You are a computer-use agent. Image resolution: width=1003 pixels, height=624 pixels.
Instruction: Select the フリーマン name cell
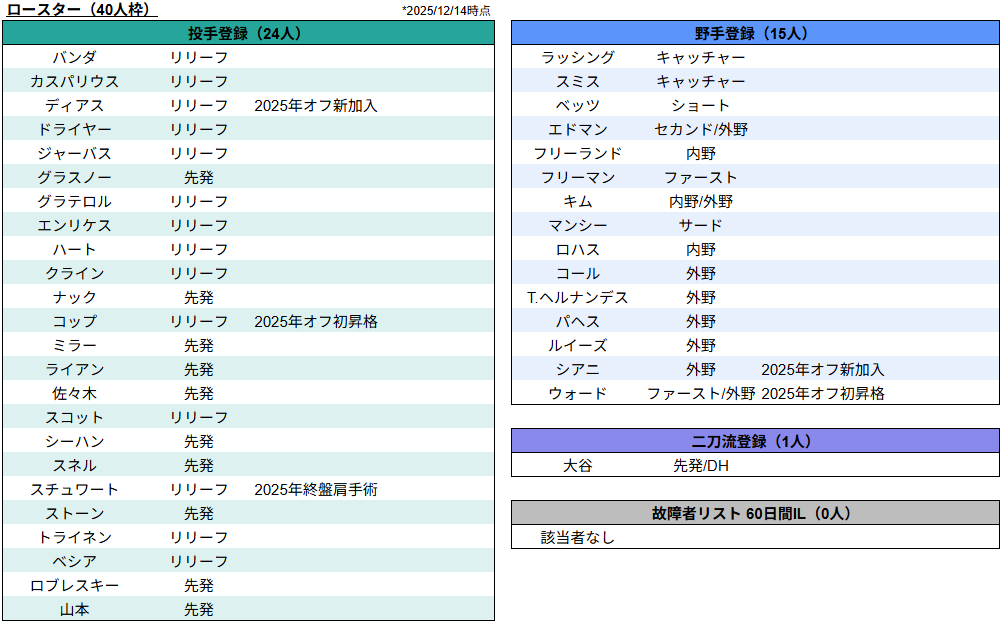tap(578, 177)
